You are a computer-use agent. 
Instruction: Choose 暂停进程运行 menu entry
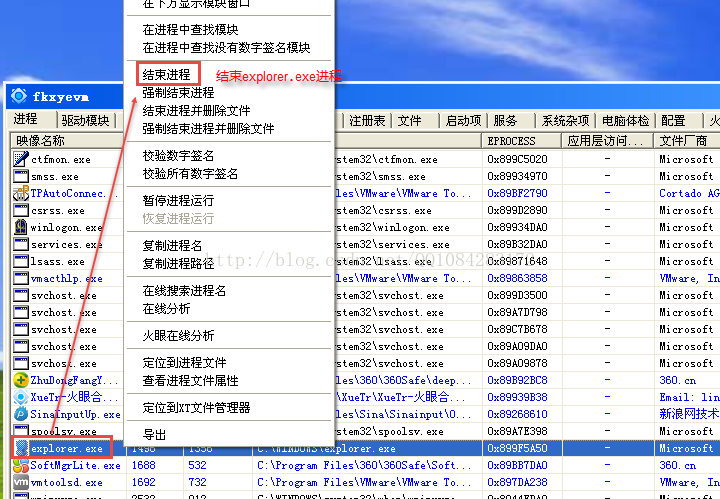[178, 201]
